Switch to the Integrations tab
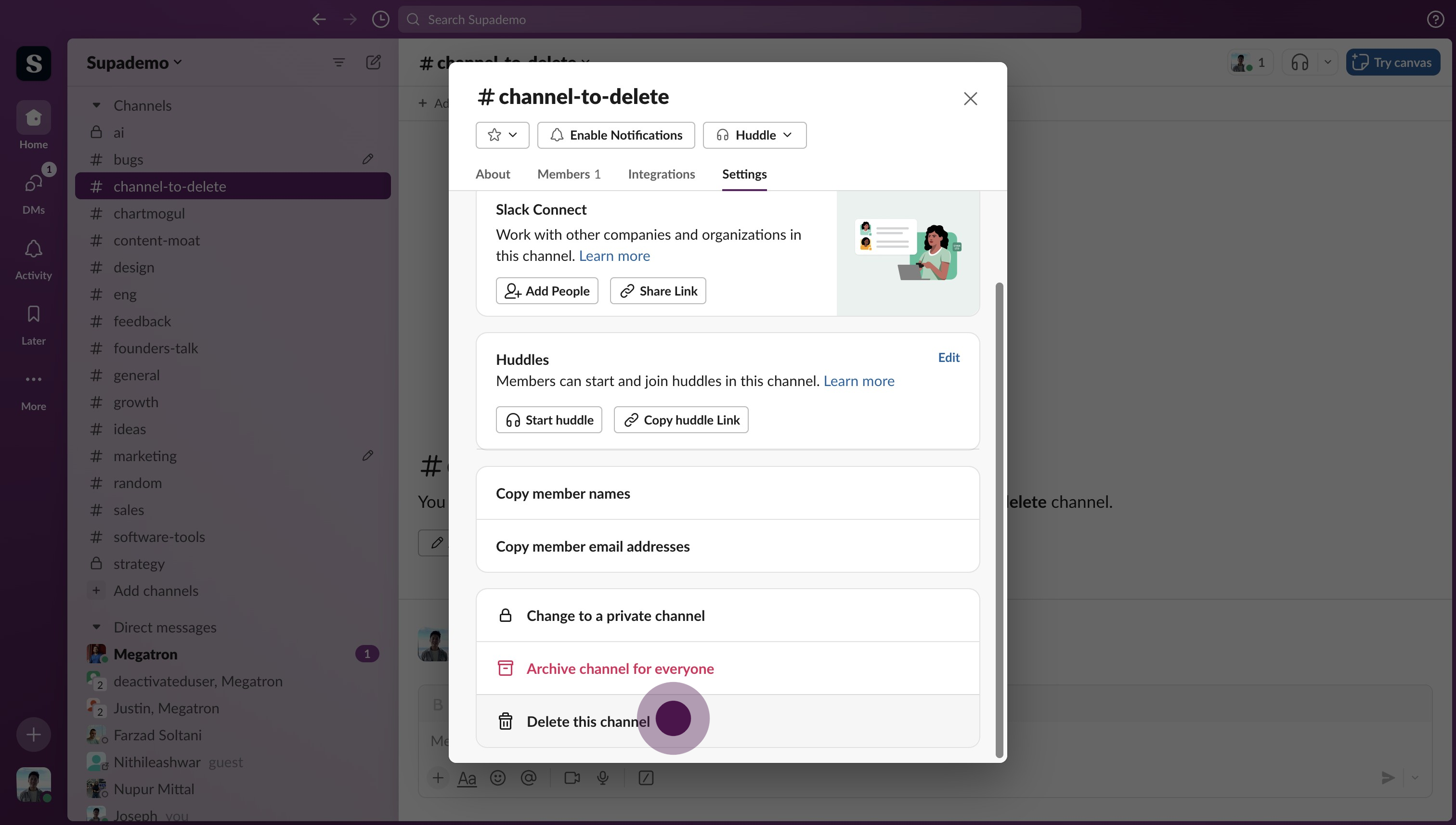This screenshot has height=825, width=1456. (661, 174)
